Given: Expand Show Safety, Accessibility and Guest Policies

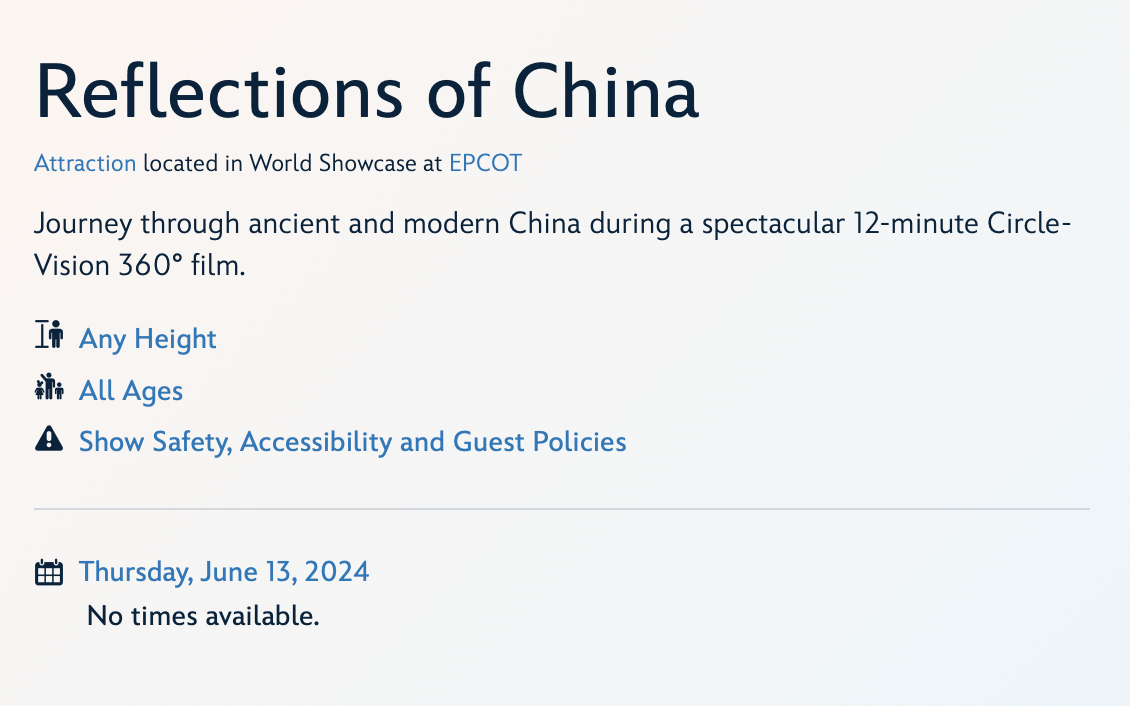Looking at the screenshot, I should [x=353, y=441].
